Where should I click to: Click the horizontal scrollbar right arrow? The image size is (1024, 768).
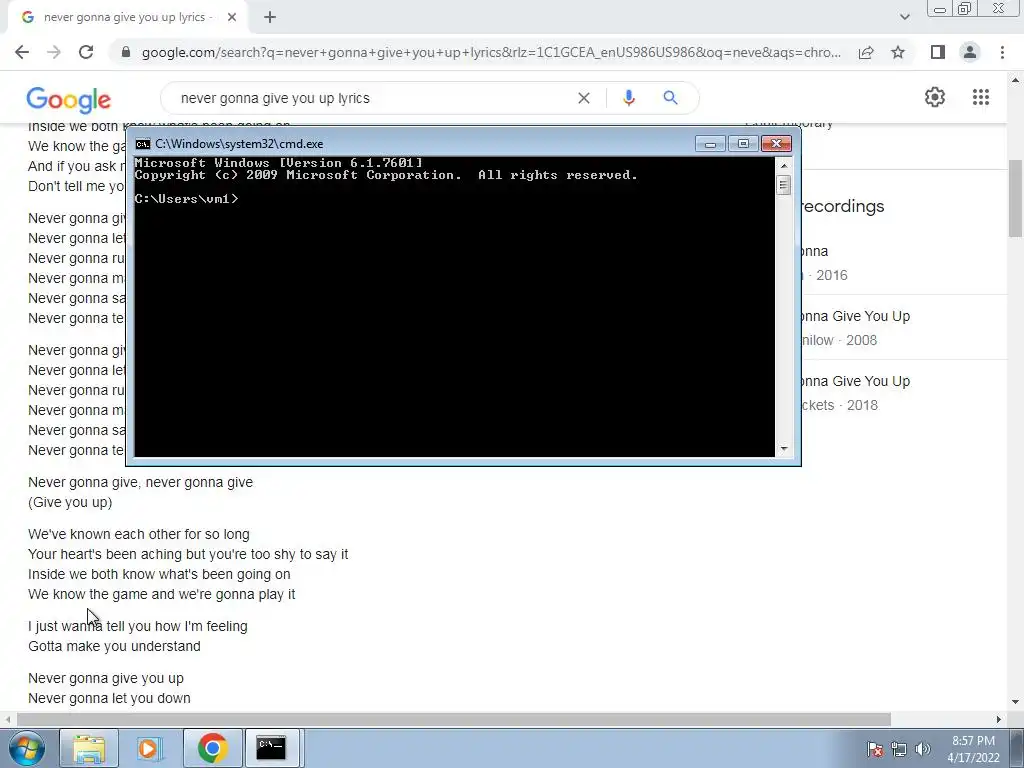pyautogui.click(x=999, y=719)
